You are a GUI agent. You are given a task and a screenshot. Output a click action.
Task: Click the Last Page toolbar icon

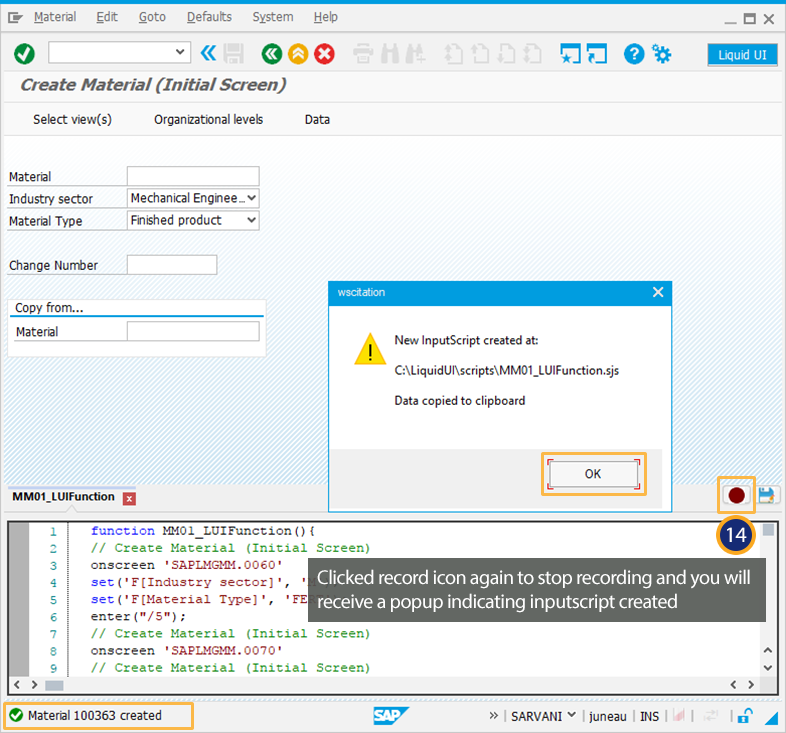(532, 54)
